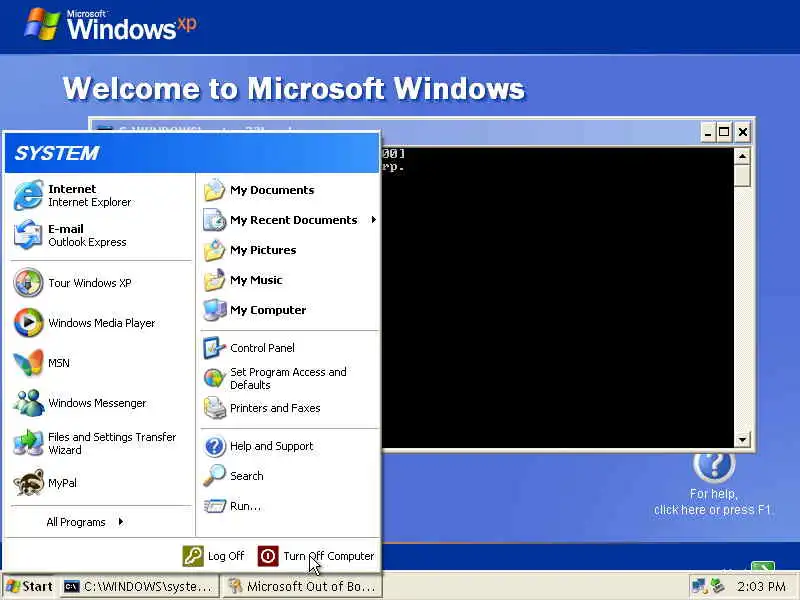The width and height of the screenshot is (800, 600).
Task: Click the My Pictures folder icon
Action: point(214,250)
